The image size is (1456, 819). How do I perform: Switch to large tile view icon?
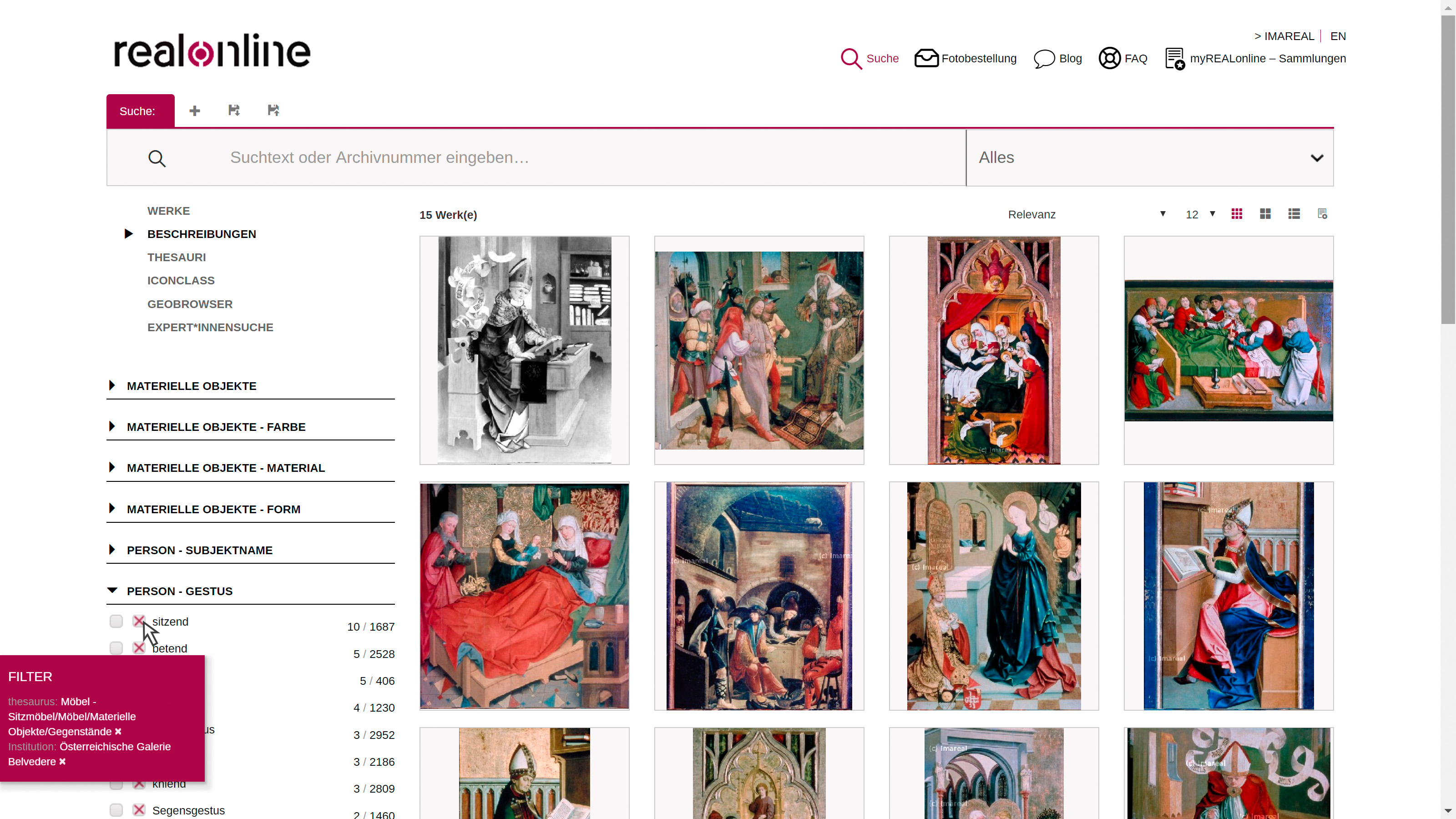click(1265, 214)
